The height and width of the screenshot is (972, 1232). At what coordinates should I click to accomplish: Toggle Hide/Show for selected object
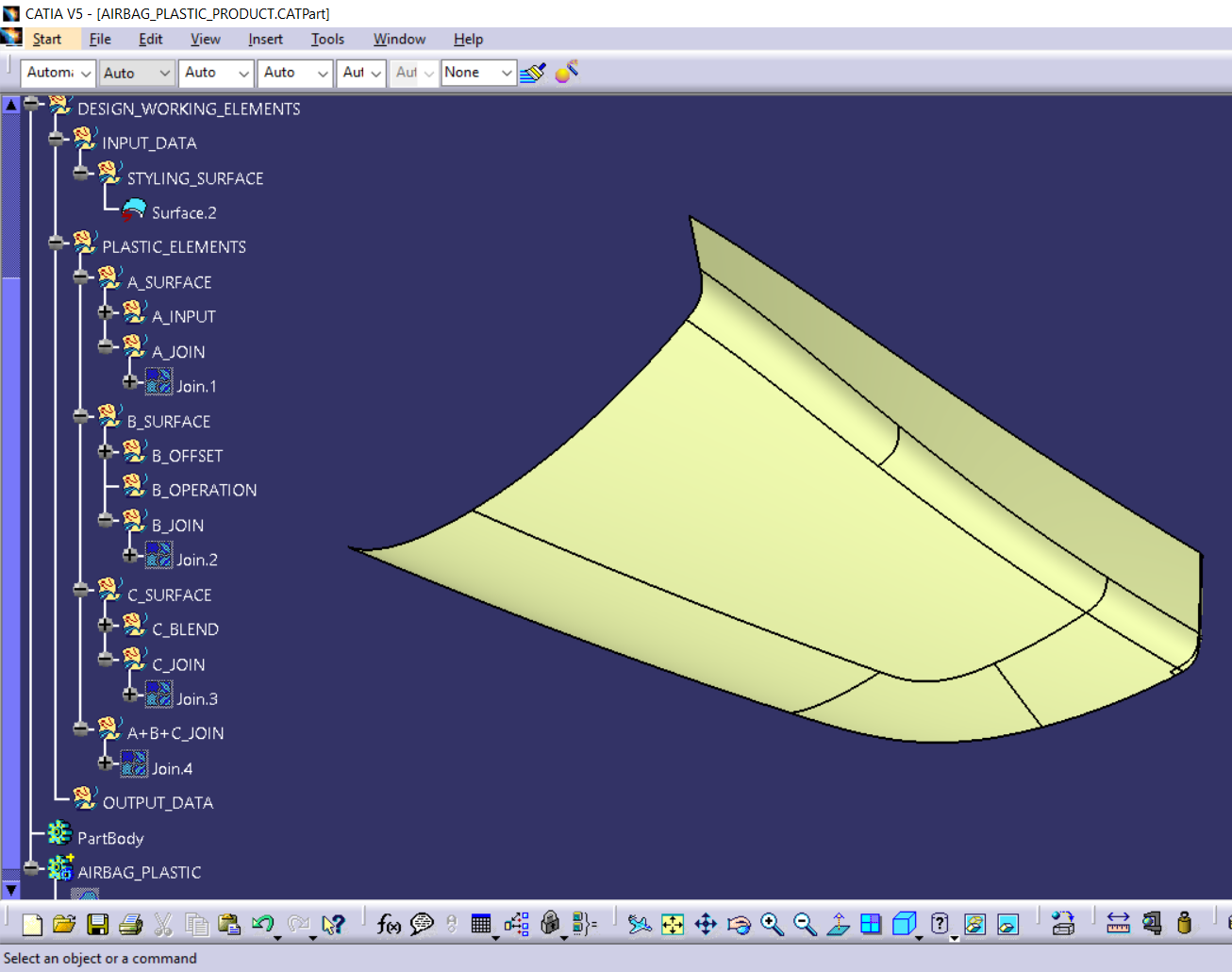tap(974, 925)
